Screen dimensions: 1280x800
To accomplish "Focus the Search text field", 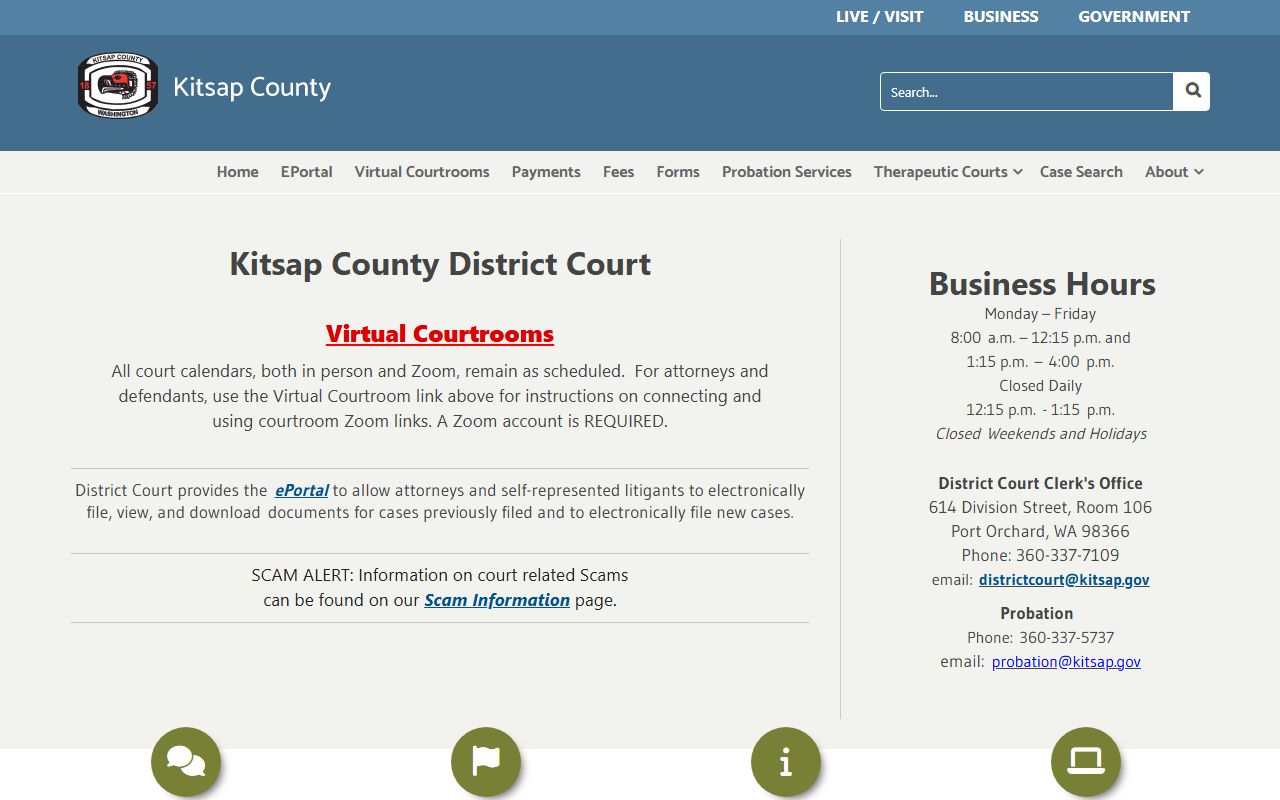I will pos(1027,91).
